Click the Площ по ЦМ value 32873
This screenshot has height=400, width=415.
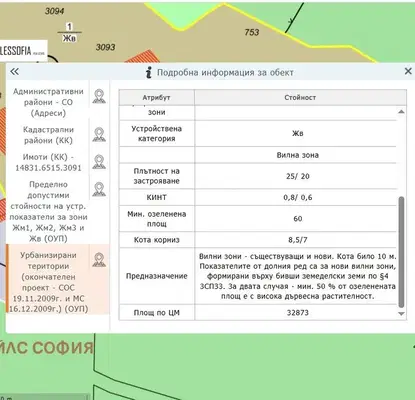[x=297, y=313]
